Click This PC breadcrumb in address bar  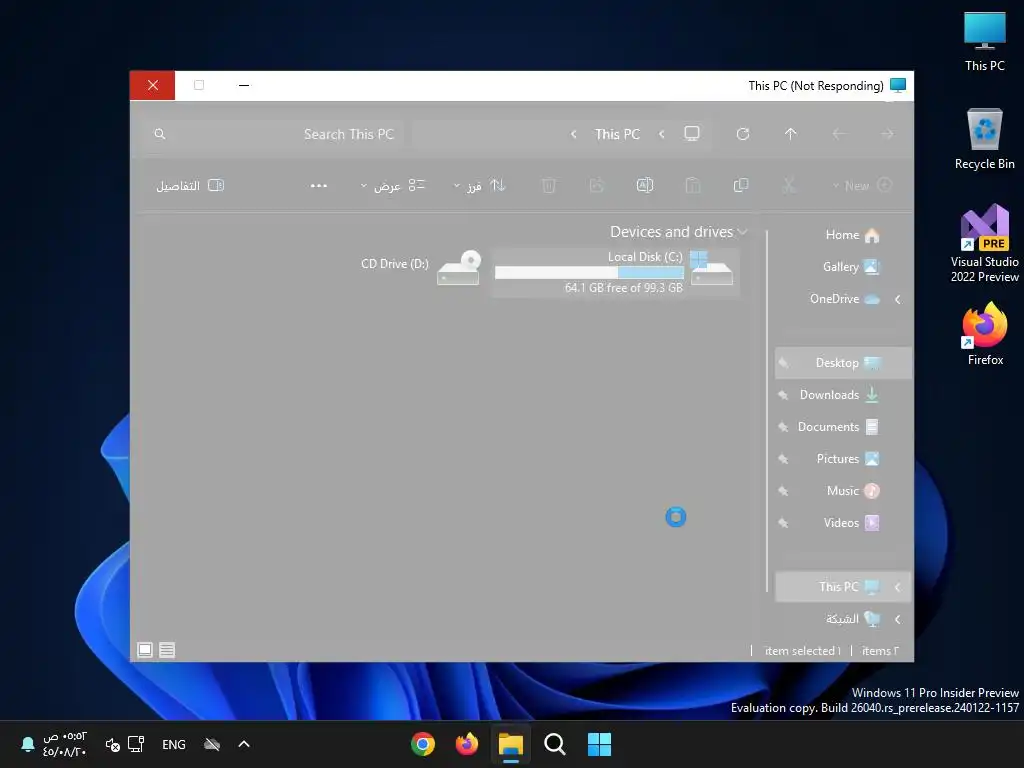point(617,134)
